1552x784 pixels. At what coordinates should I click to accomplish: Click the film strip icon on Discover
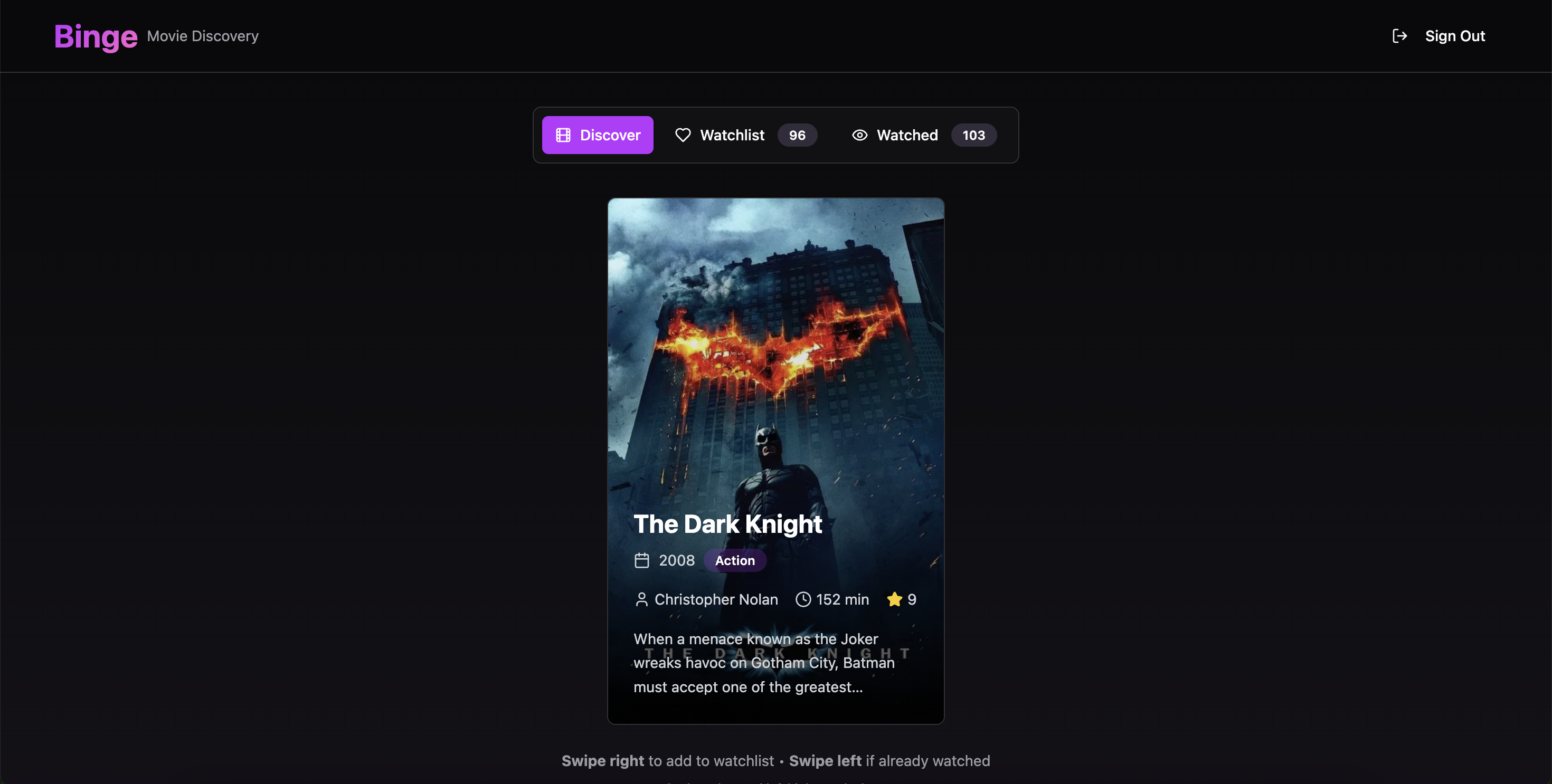point(563,135)
